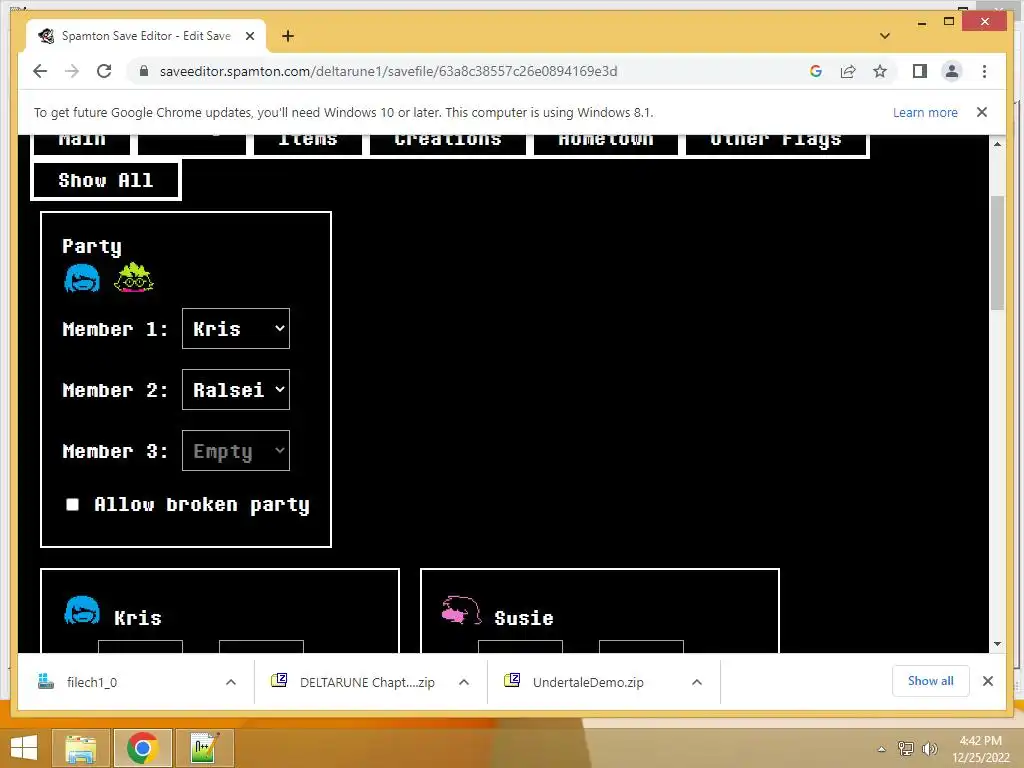Open Member 1 dropdown showing Kris
Image resolution: width=1024 pixels, height=768 pixels.
(236, 328)
